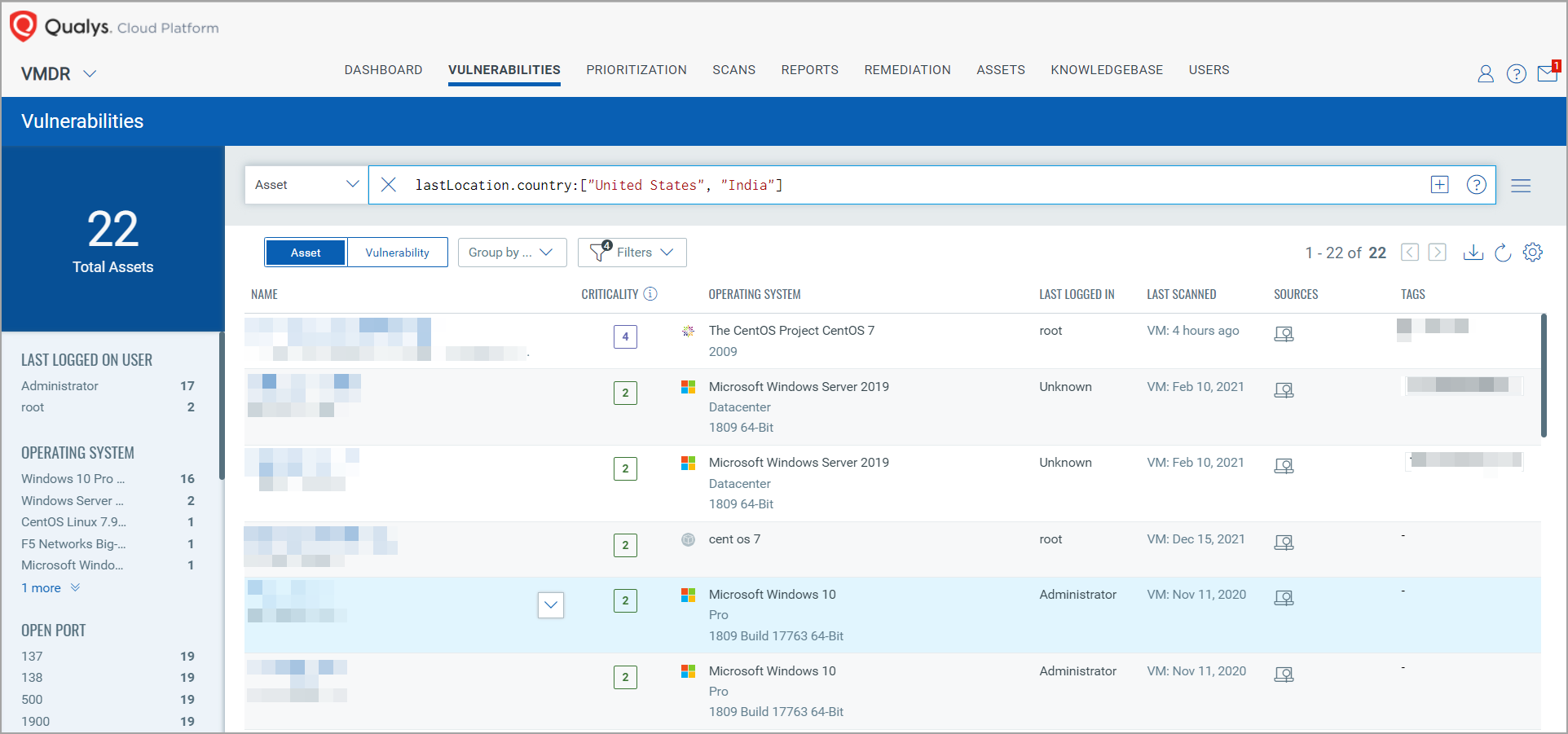Switch to the Vulnerability view toggle
Screen dimensions: 1568x734
(x=397, y=253)
